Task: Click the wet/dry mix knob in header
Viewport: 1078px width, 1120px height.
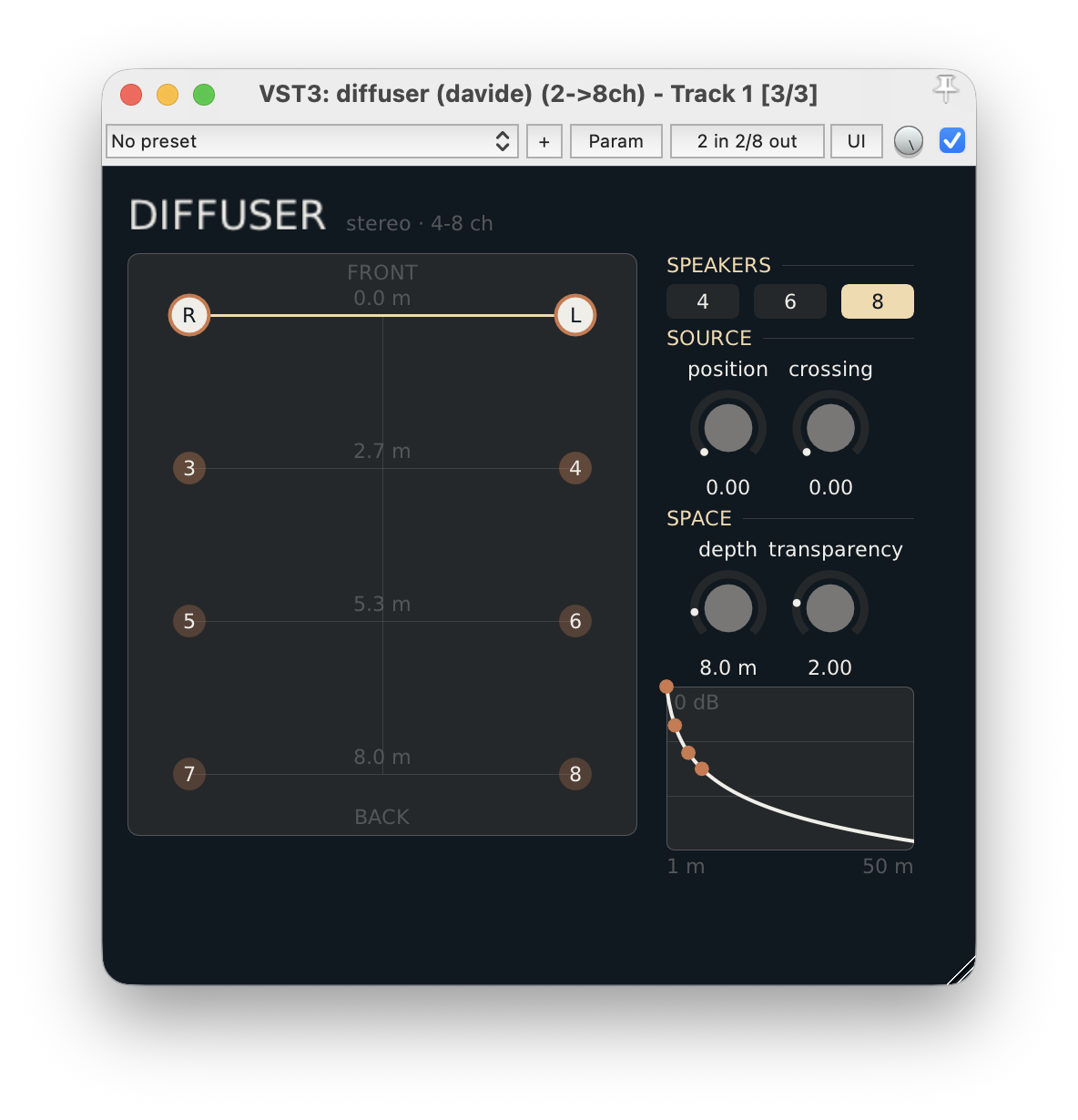Action: (909, 141)
